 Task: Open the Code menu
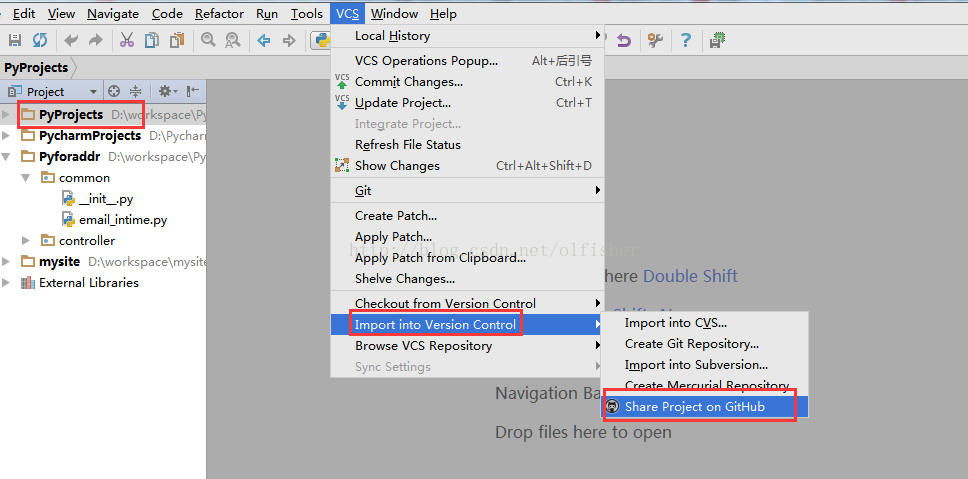tap(167, 14)
